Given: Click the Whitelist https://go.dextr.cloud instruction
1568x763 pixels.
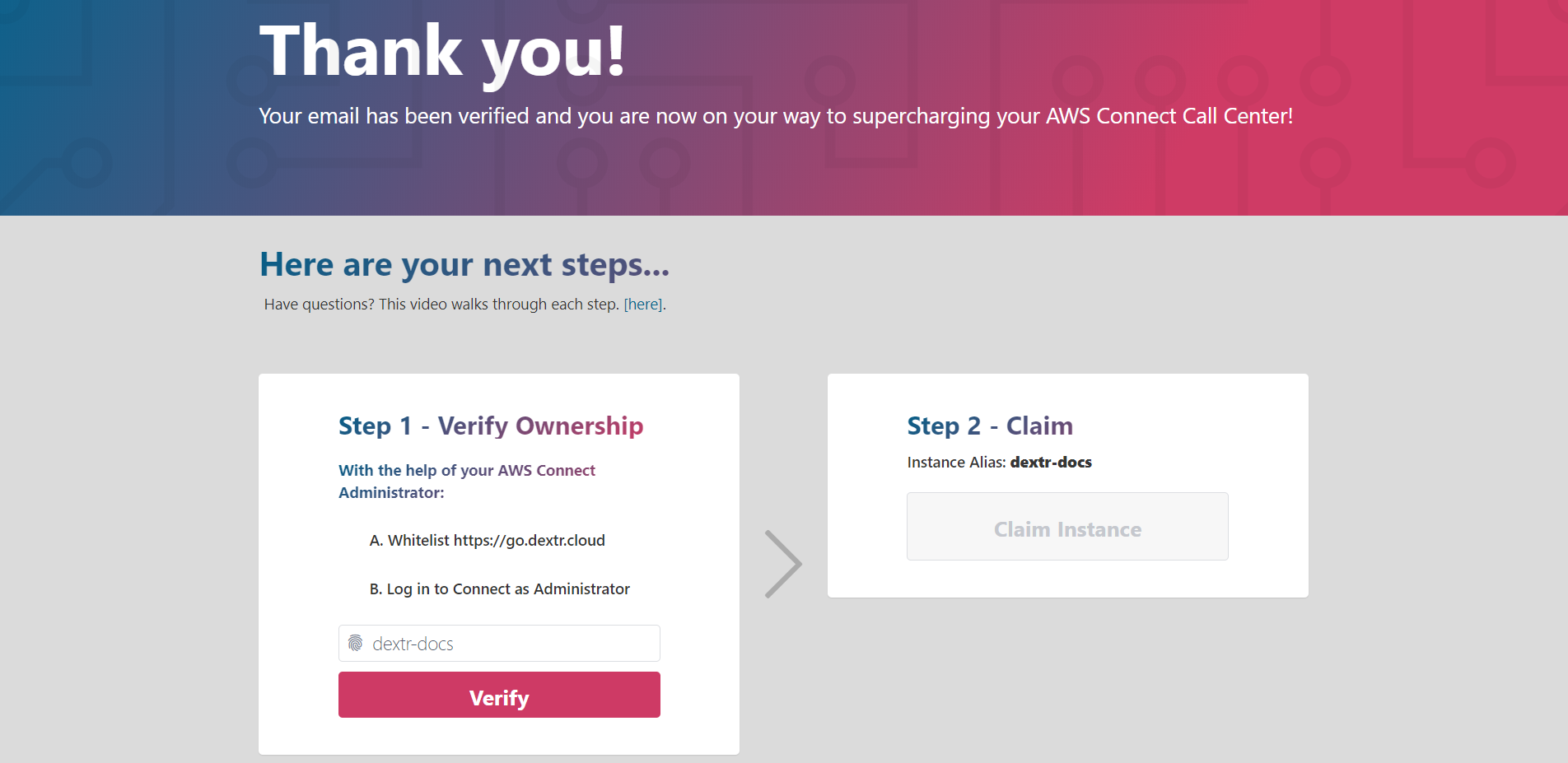Looking at the screenshot, I should (x=488, y=541).
